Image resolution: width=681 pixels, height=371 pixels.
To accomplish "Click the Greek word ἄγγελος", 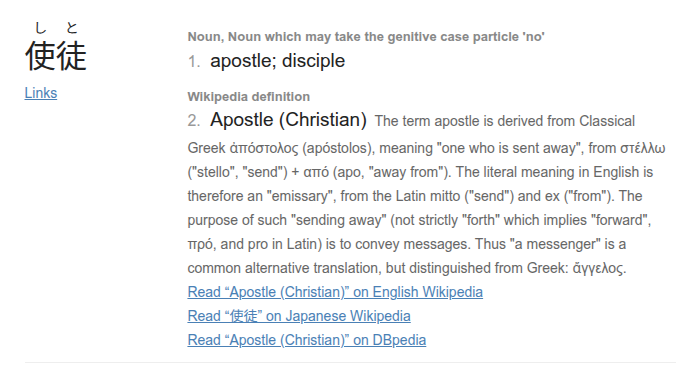I will click(598, 268).
